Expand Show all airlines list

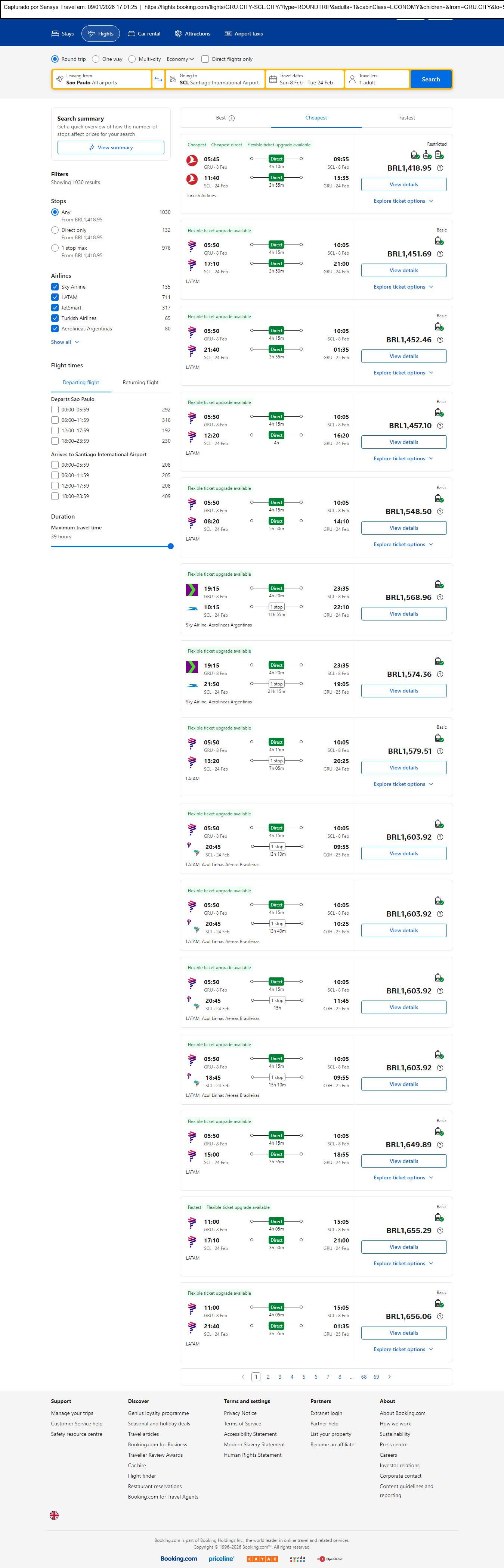[65, 342]
